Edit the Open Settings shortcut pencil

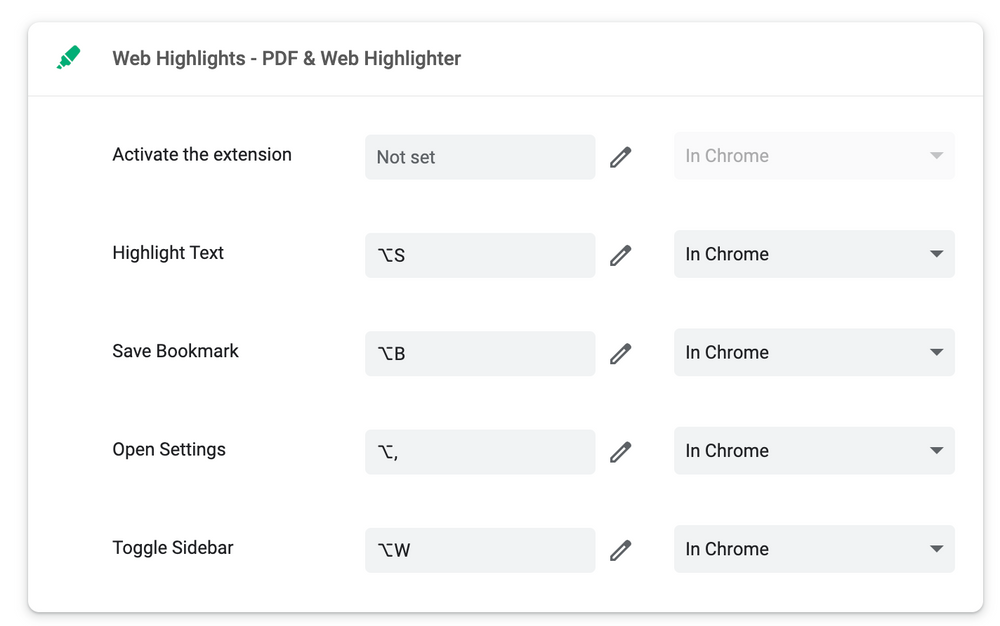coord(621,452)
